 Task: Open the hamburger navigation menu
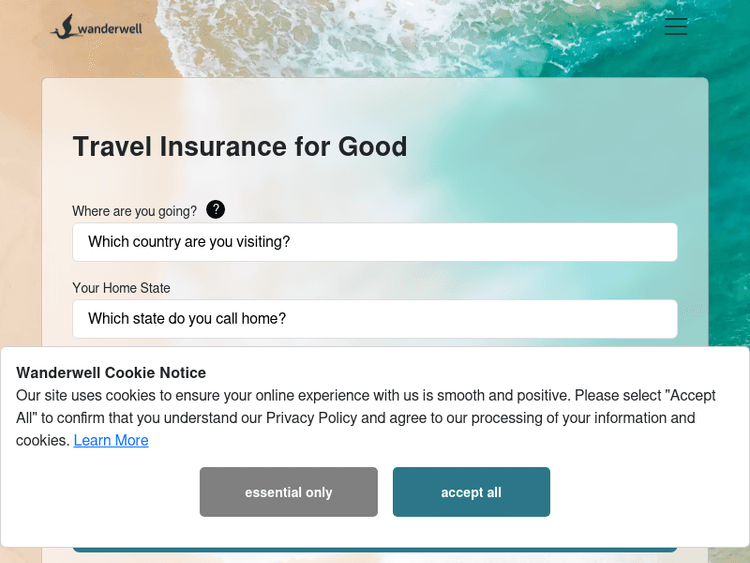pyautogui.click(x=676, y=27)
